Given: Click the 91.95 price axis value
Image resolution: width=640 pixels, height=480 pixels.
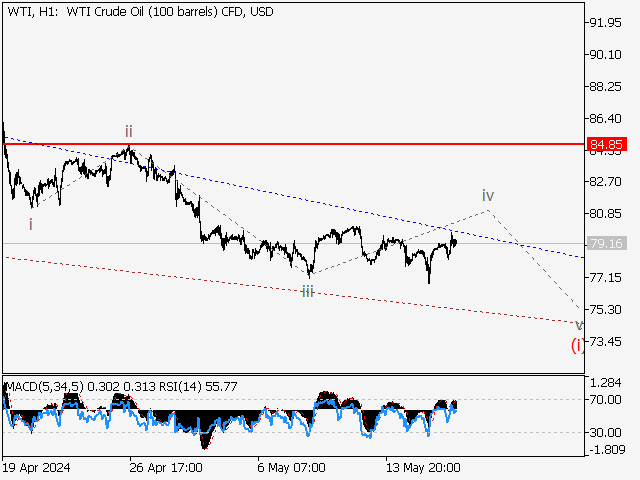Looking at the screenshot, I should point(606,23).
